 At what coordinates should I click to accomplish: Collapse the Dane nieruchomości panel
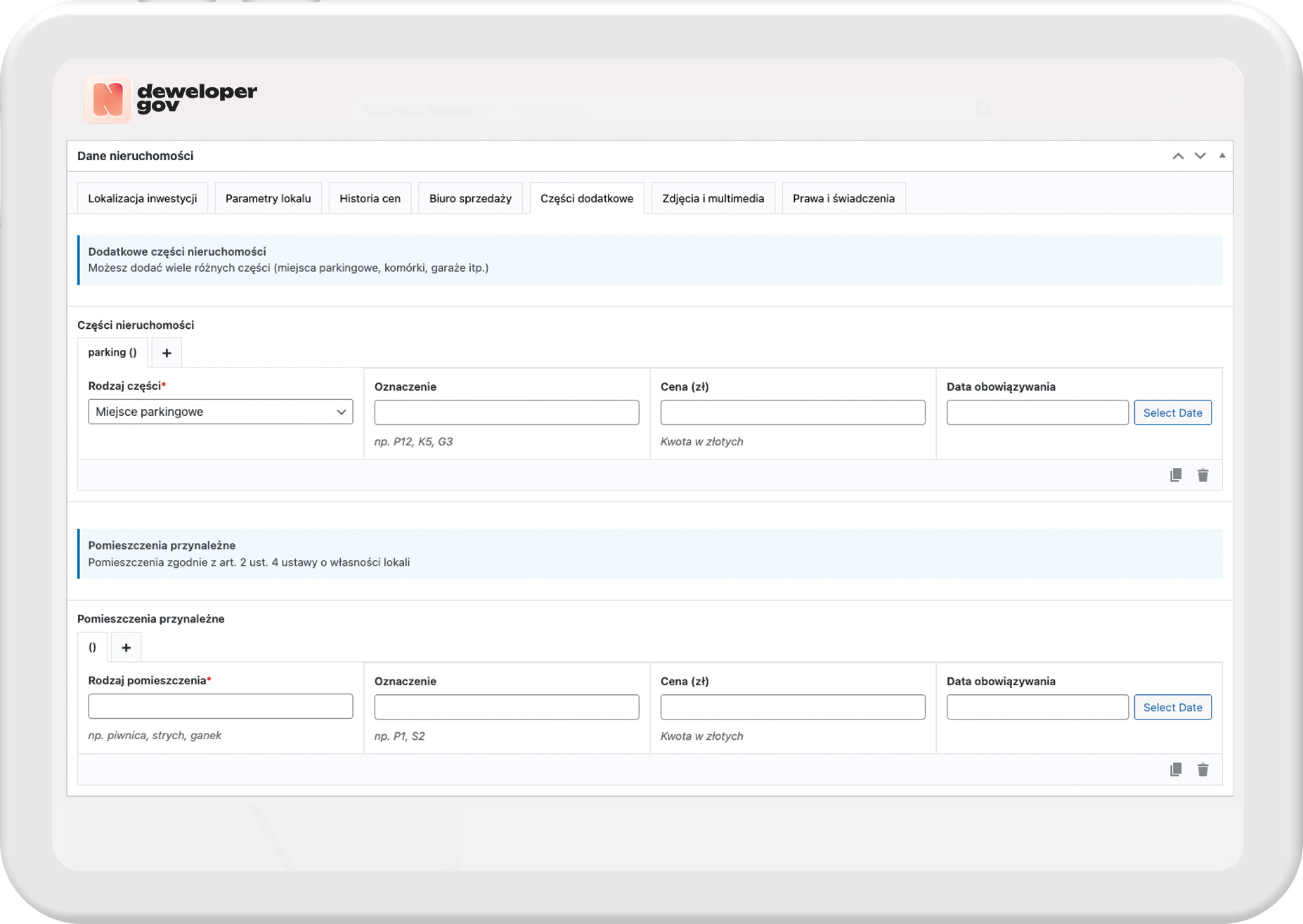[x=1222, y=156]
